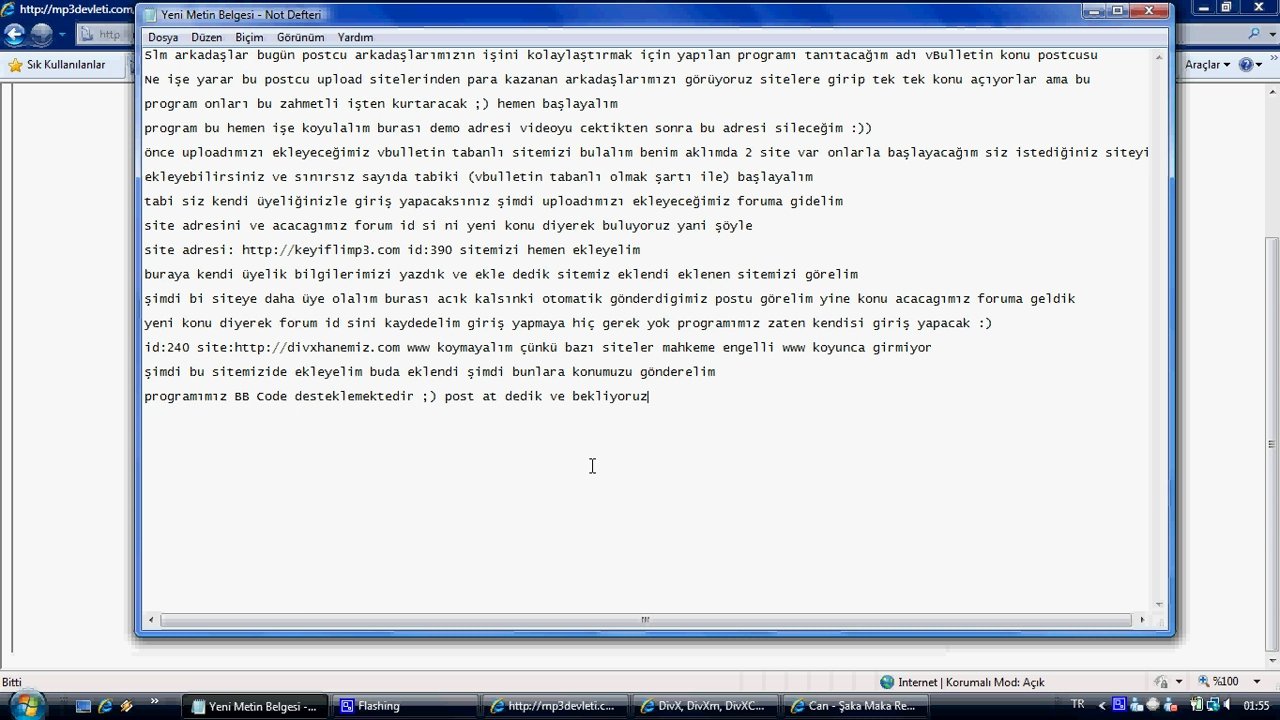Launch Internet Explorer from quick launch
Screen dimensions: 1280x720
coord(105,706)
